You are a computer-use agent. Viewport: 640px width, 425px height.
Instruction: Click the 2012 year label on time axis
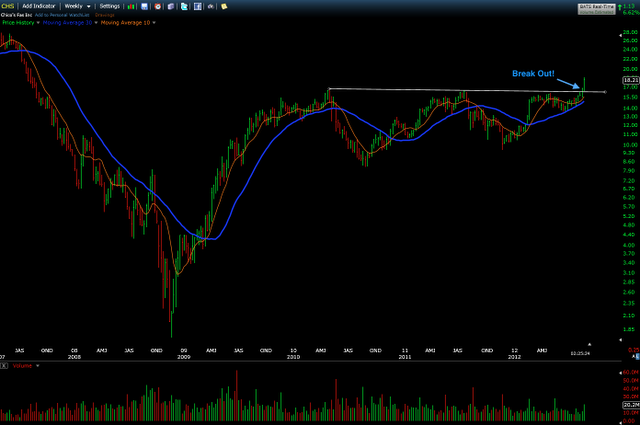coord(514,357)
